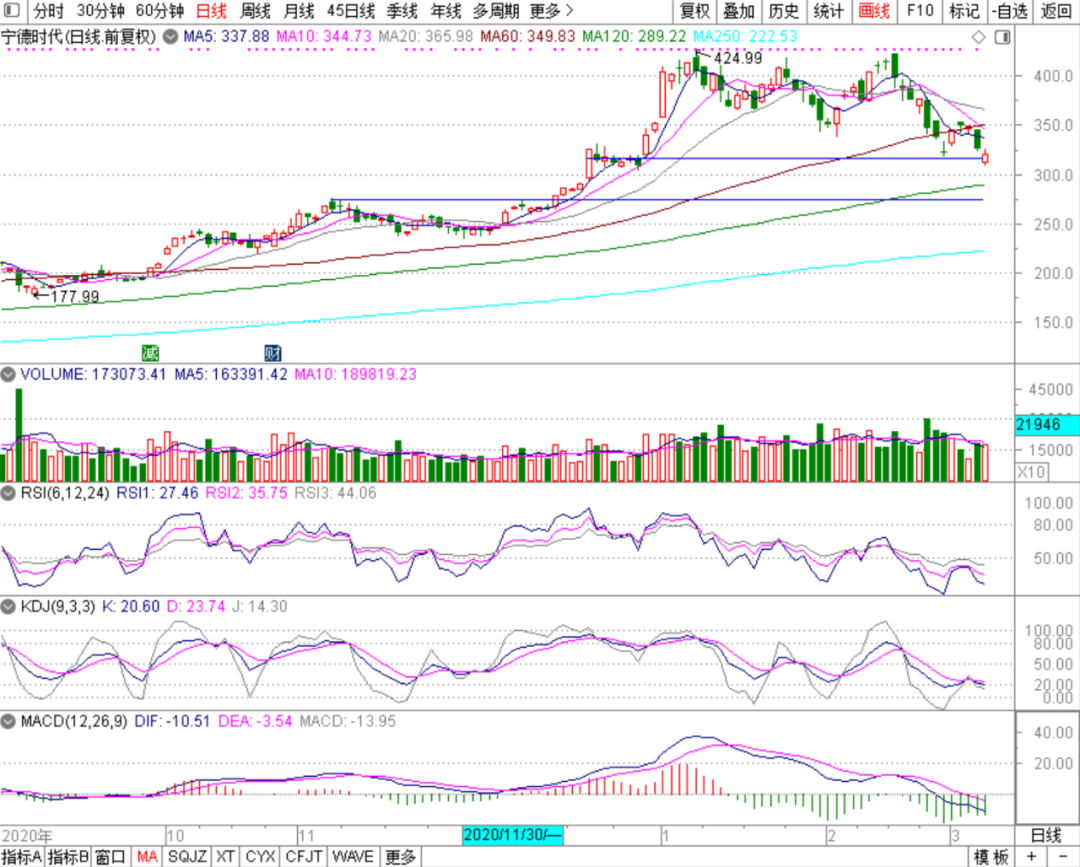Select the SQJZ indicator tab

pyautogui.click(x=187, y=857)
